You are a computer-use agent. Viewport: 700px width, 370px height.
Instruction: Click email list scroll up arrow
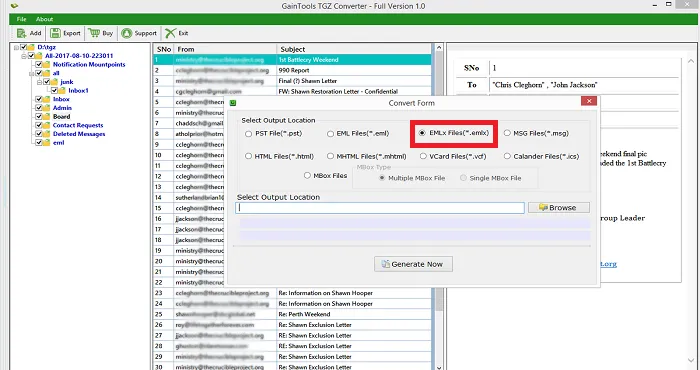click(x=439, y=48)
